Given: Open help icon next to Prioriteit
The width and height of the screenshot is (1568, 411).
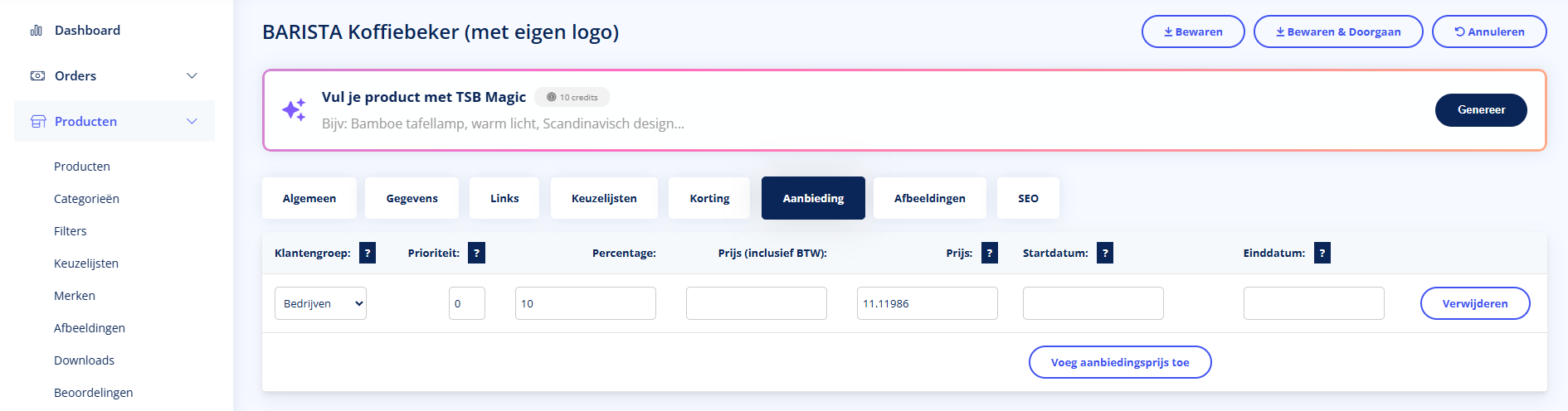Looking at the screenshot, I should tap(476, 254).
